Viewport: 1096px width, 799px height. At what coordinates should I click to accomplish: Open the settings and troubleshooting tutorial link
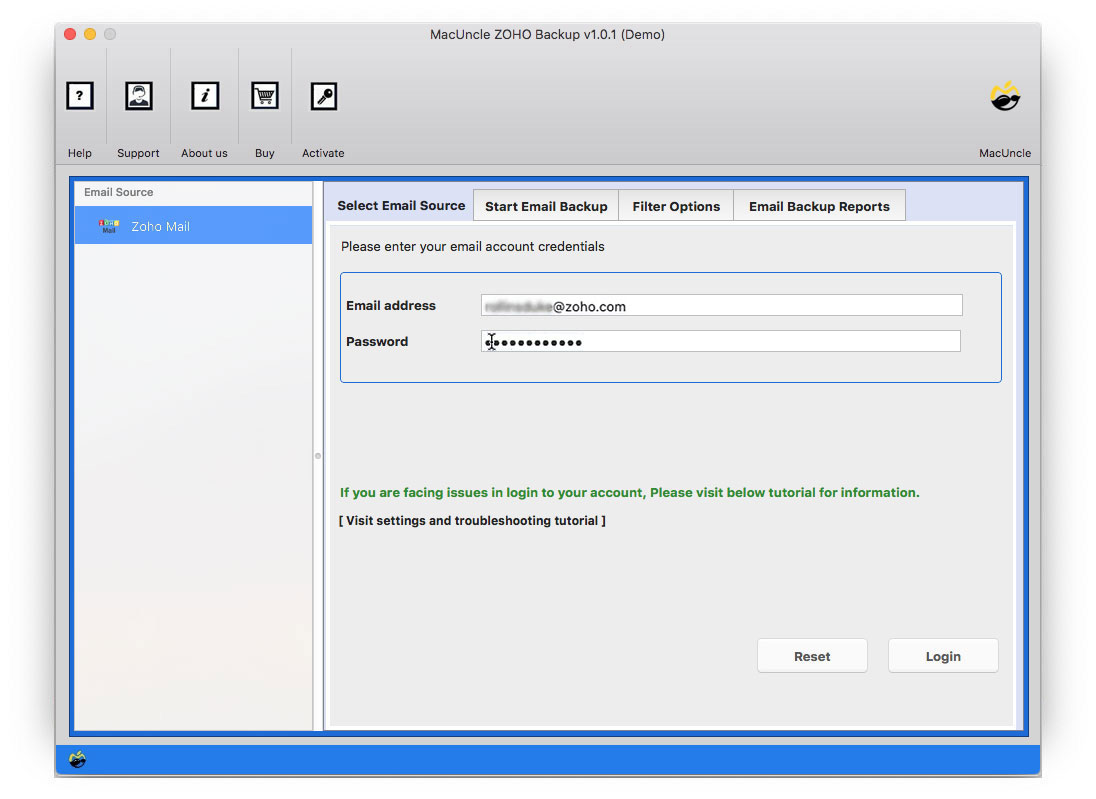click(x=473, y=520)
